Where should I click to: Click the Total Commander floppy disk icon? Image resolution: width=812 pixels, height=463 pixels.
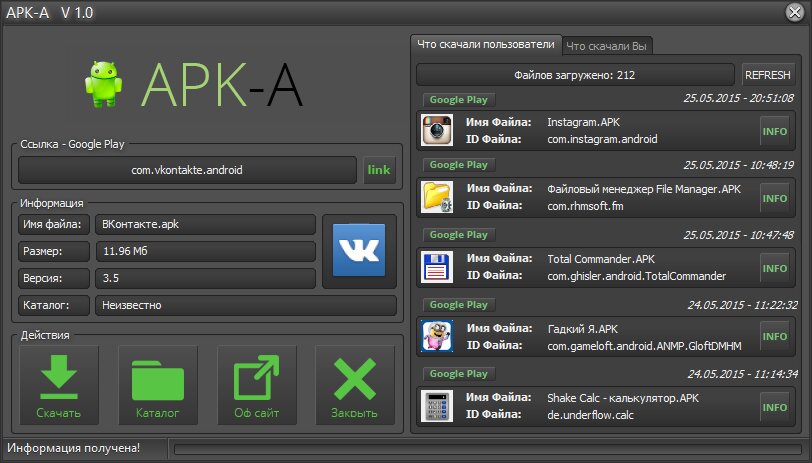(438, 268)
